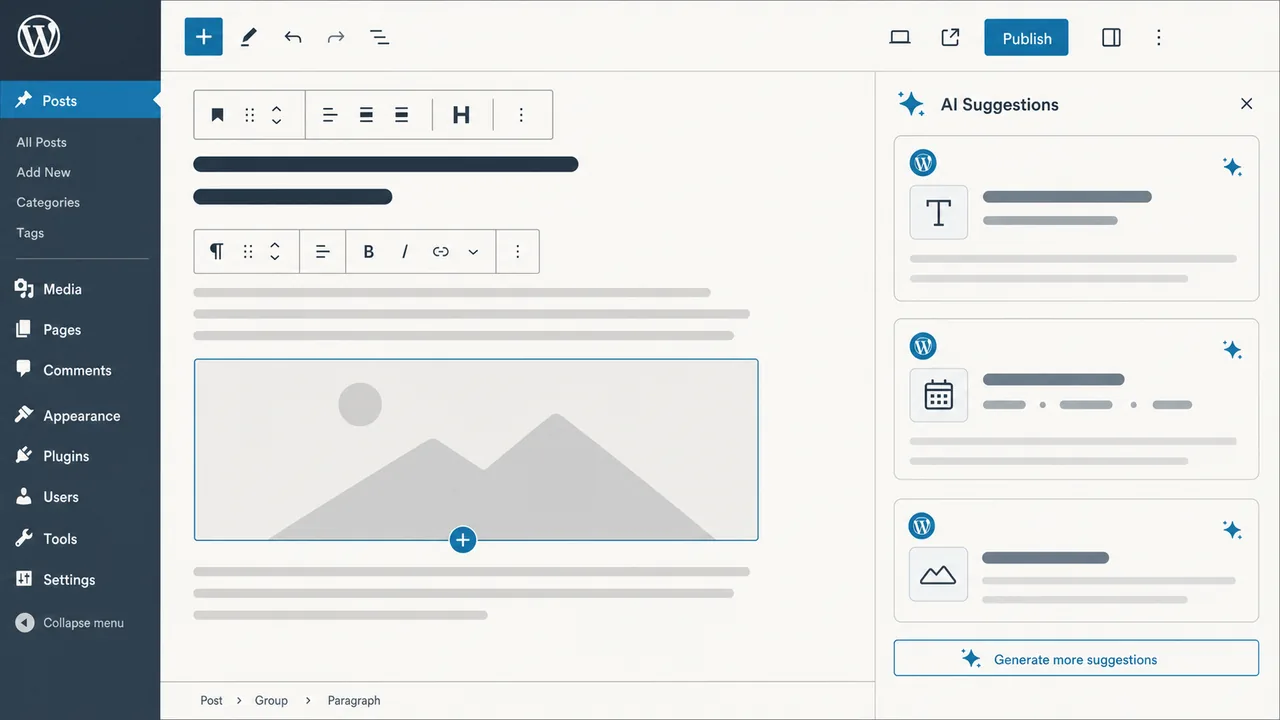1280x720 pixels.
Task: Insert a link in the paragraph
Action: tap(440, 252)
